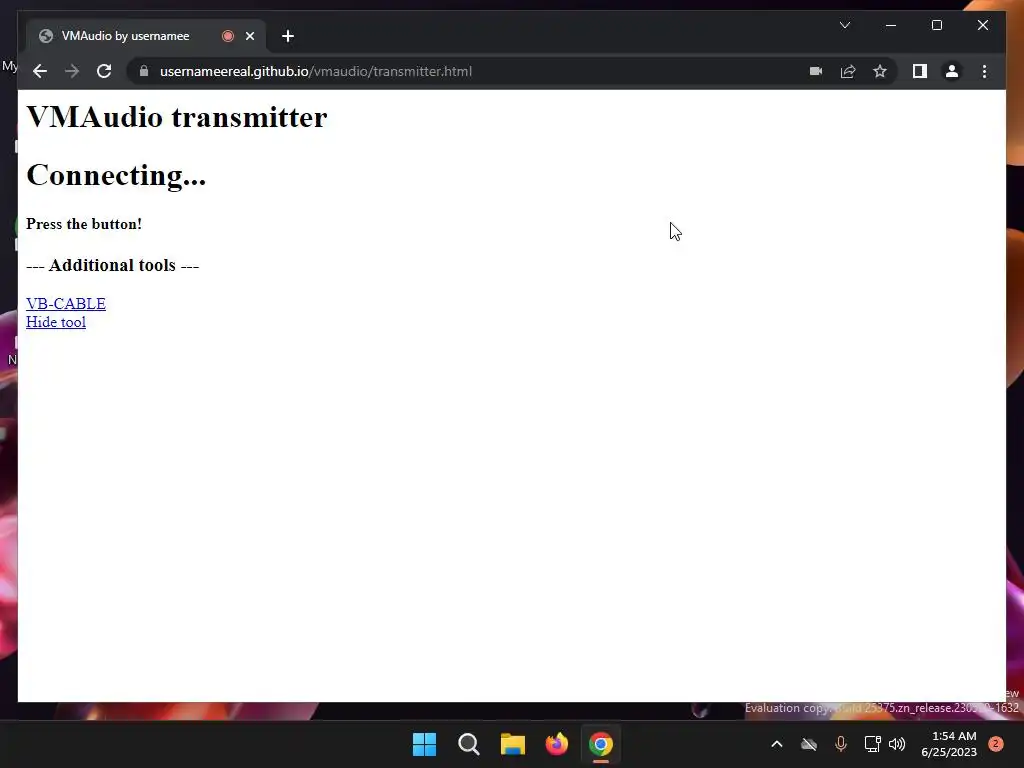This screenshot has height=768, width=1024.
Task: Open volume control tray icon
Action: 897,744
